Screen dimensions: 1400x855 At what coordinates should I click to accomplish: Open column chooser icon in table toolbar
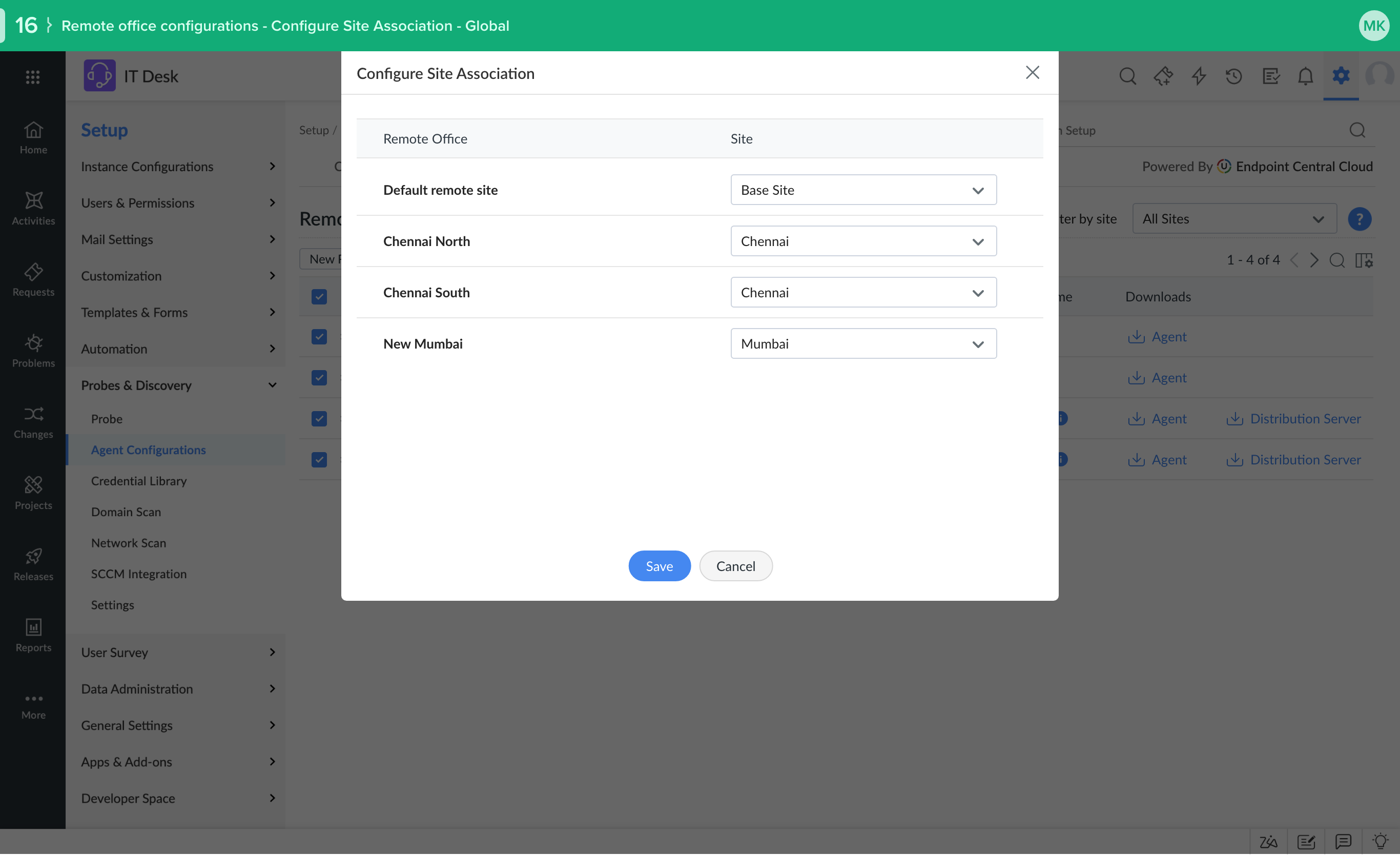[x=1363, y=260]
